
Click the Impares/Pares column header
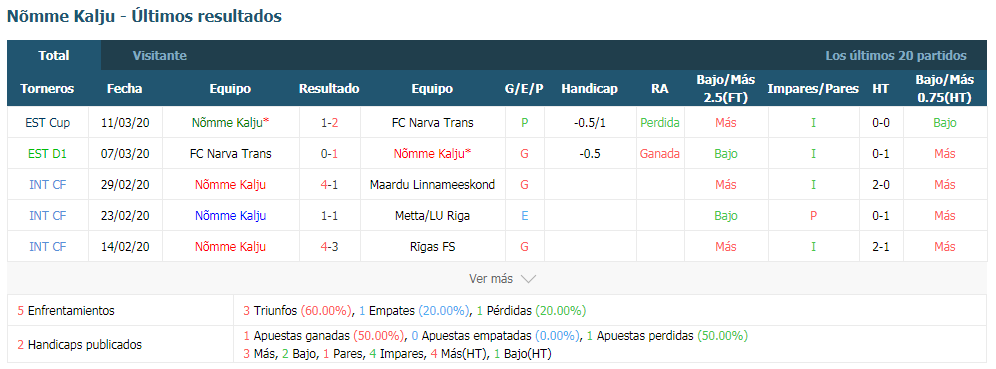(x=813, y=89)
